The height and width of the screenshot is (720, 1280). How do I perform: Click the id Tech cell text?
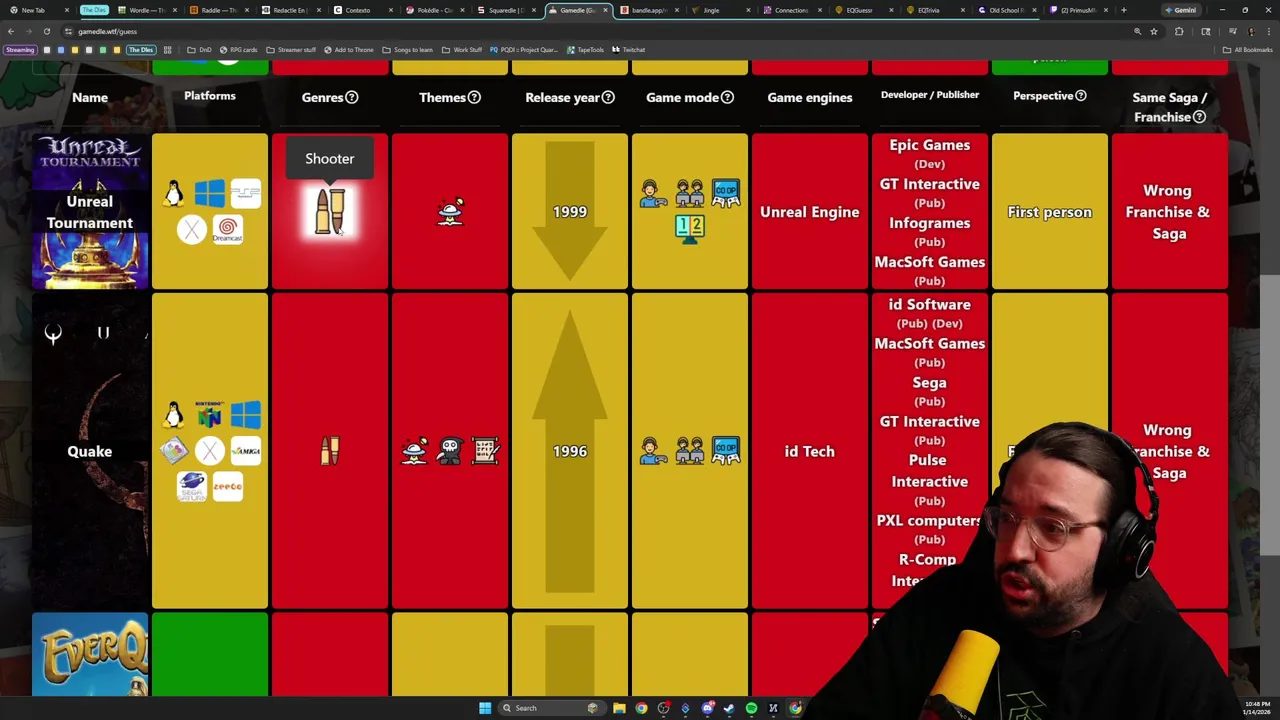tap(810, 451)
